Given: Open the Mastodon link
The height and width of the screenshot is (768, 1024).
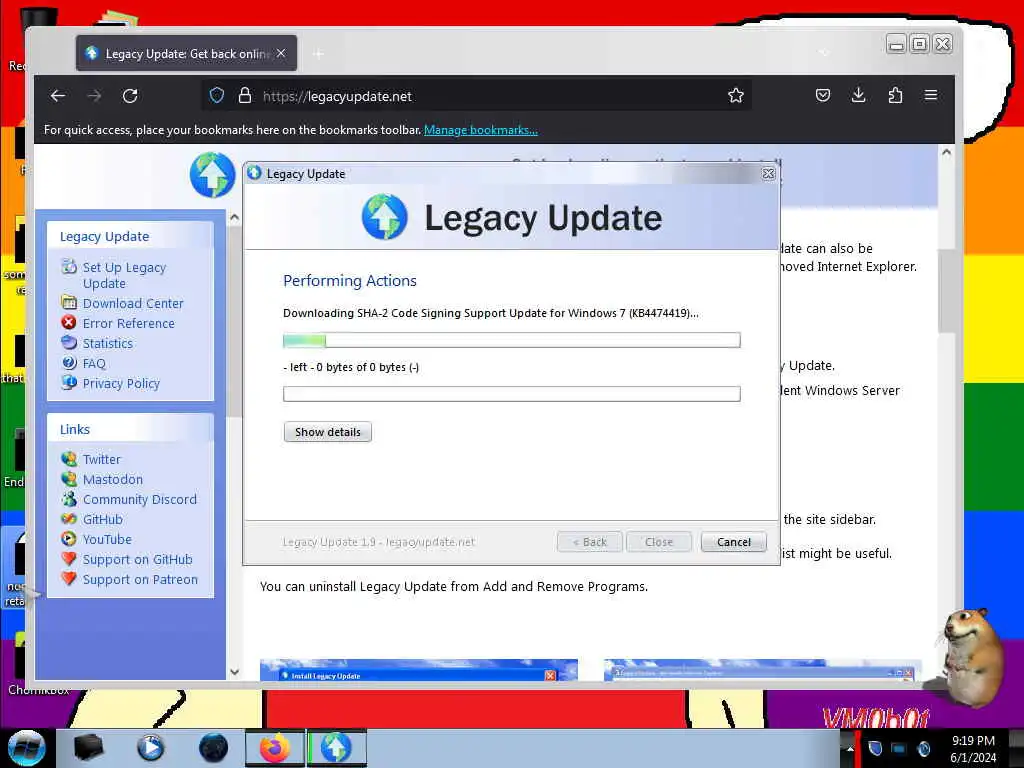Looking at the screenshot, I should tap(113, 479).
